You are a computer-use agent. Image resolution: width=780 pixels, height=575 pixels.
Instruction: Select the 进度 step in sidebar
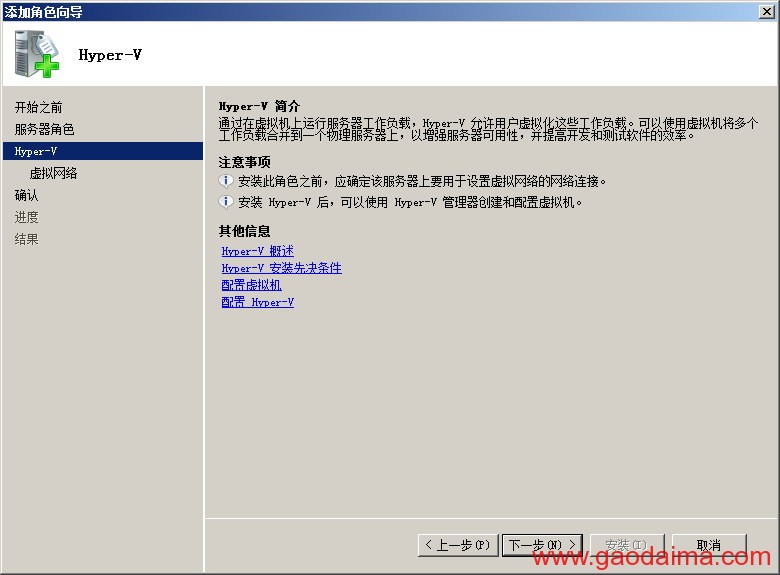pyautogui.click(x=26, y=217)
